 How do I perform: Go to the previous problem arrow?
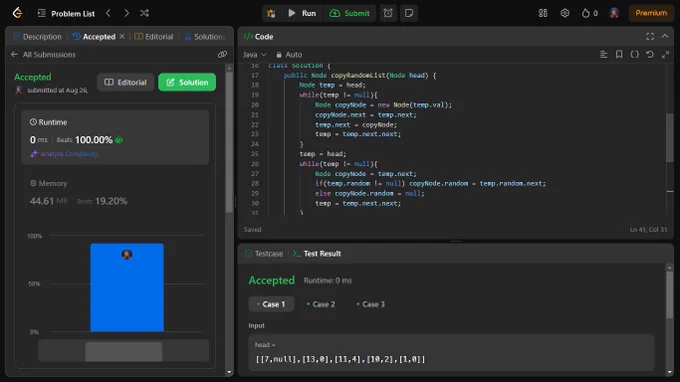point(108,13)
